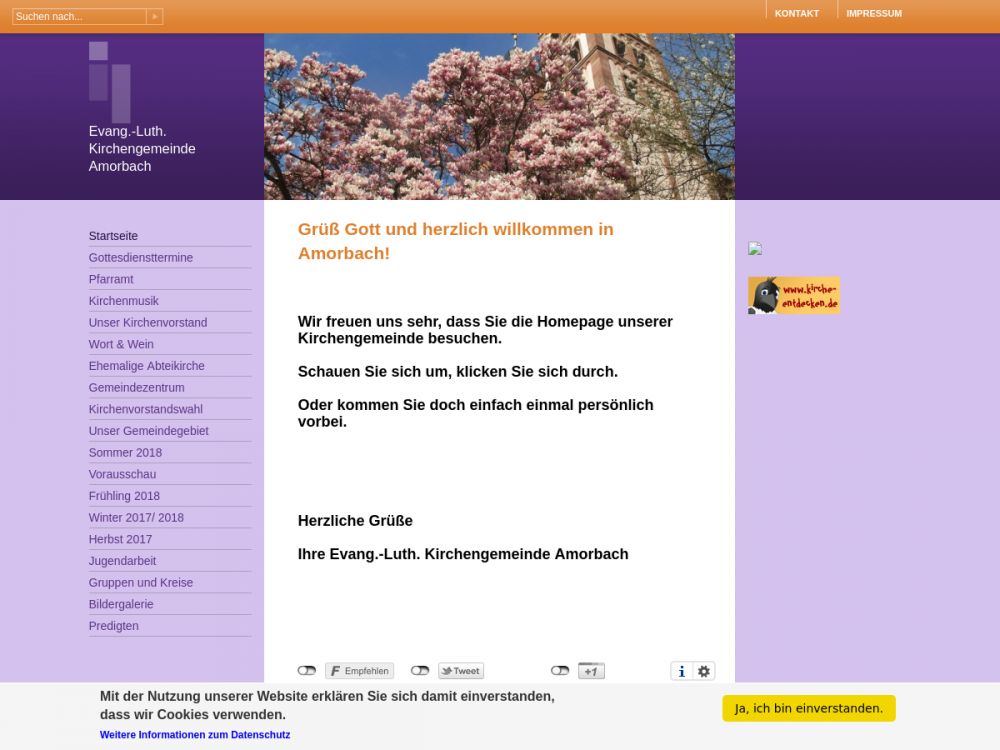Go to Gottesdiensttermine in the sidebar

pos(141,258)
